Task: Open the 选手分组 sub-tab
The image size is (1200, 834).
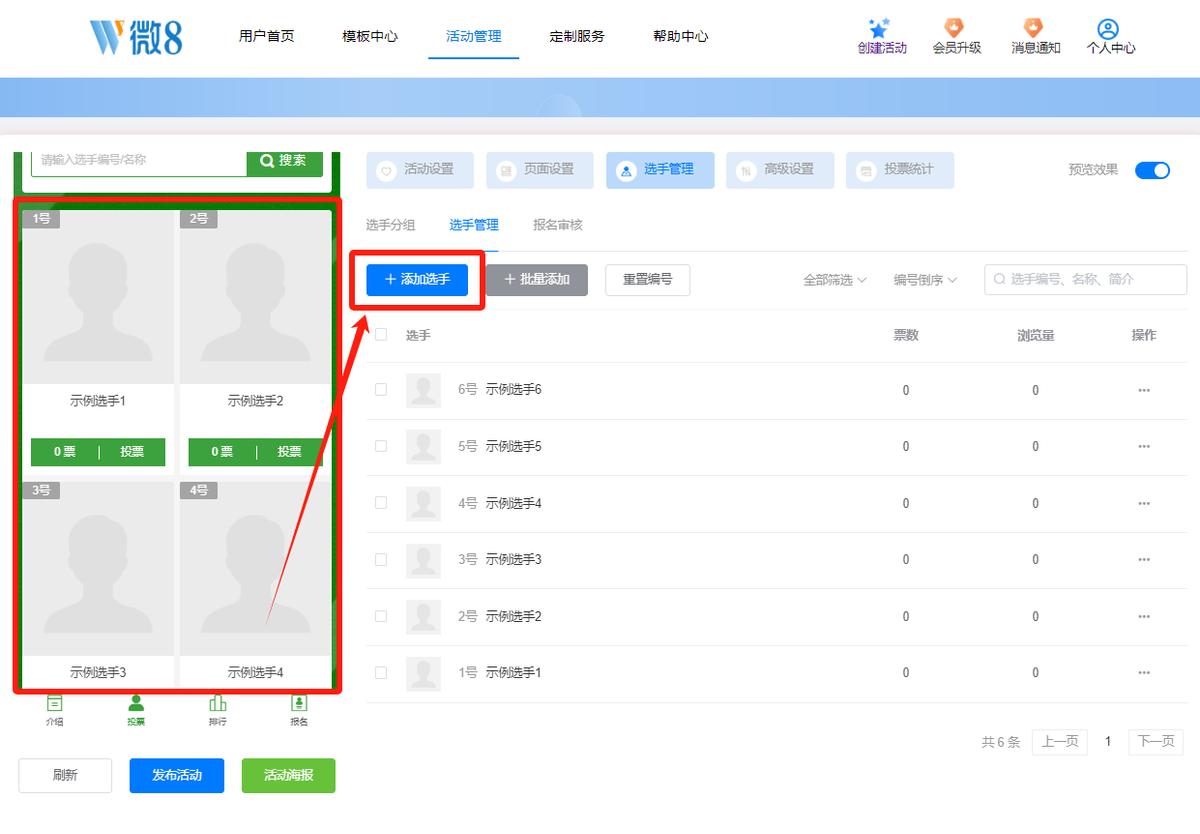Action: tap(391, 225)
